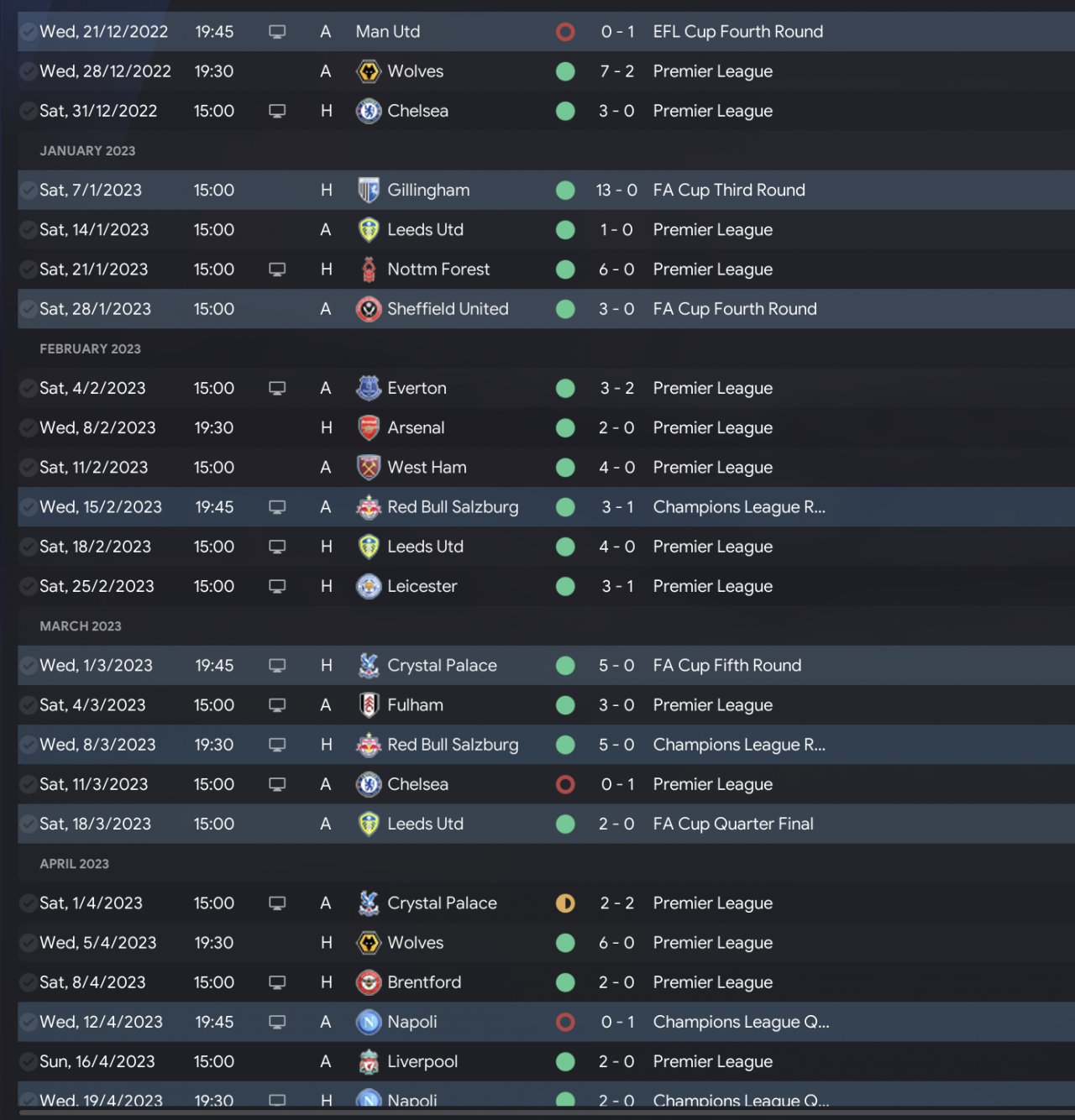Open the Fulham team link
1075x1120 pixels.
[x=415, y=705]
